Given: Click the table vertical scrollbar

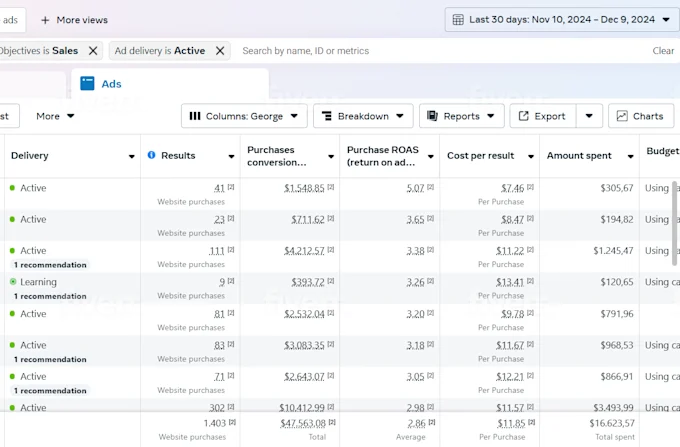Looking at the screenshot, I should click(675, 223).
